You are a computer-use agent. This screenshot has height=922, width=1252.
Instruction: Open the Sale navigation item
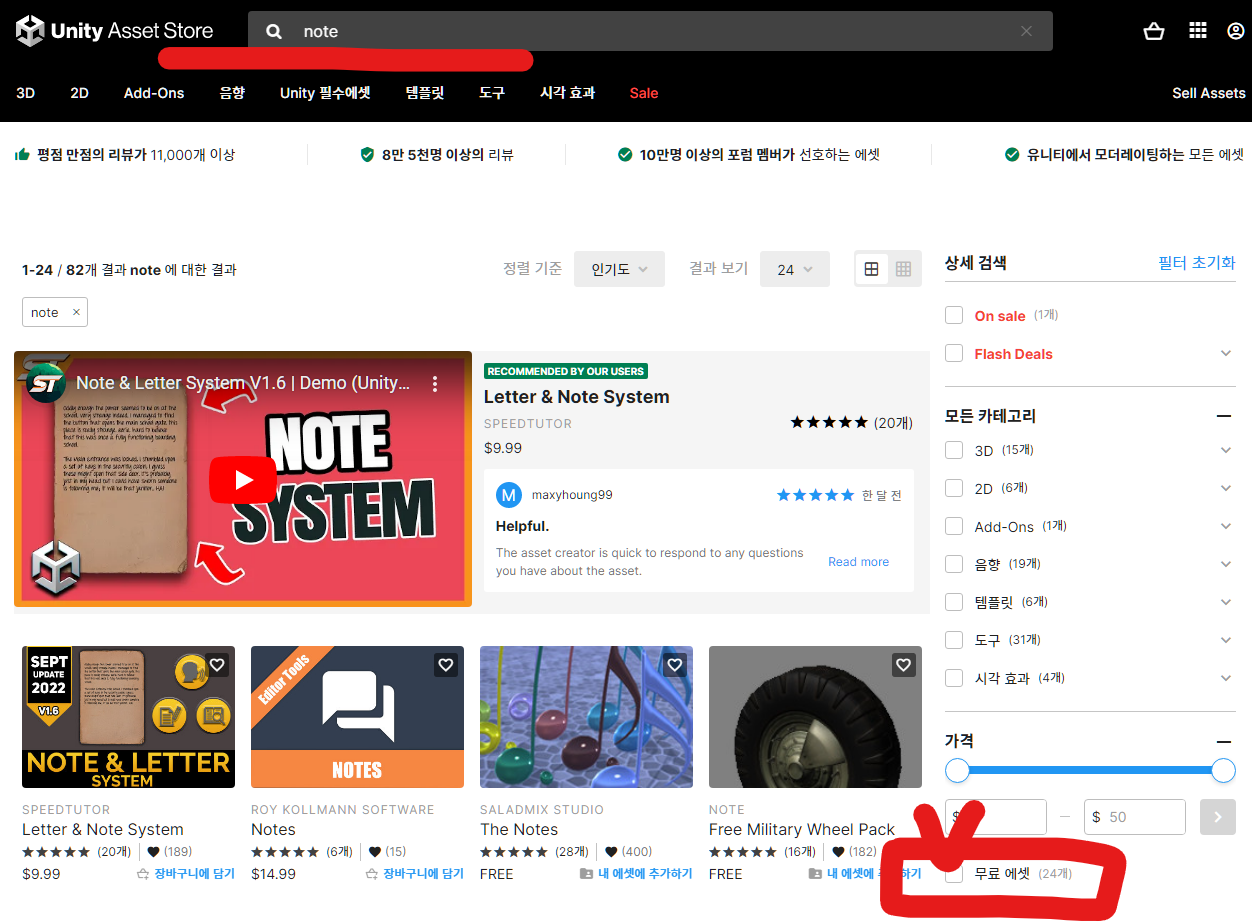[644, 93]
